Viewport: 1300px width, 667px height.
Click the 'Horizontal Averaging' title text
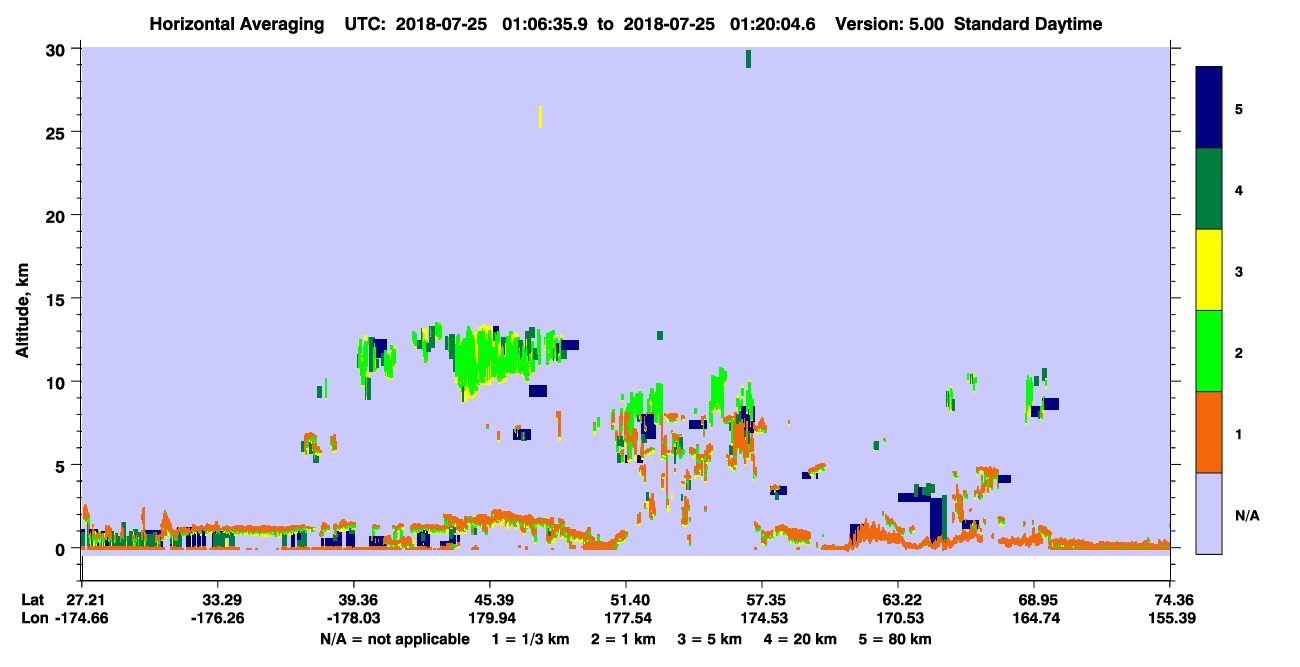[x=235, y=24]
